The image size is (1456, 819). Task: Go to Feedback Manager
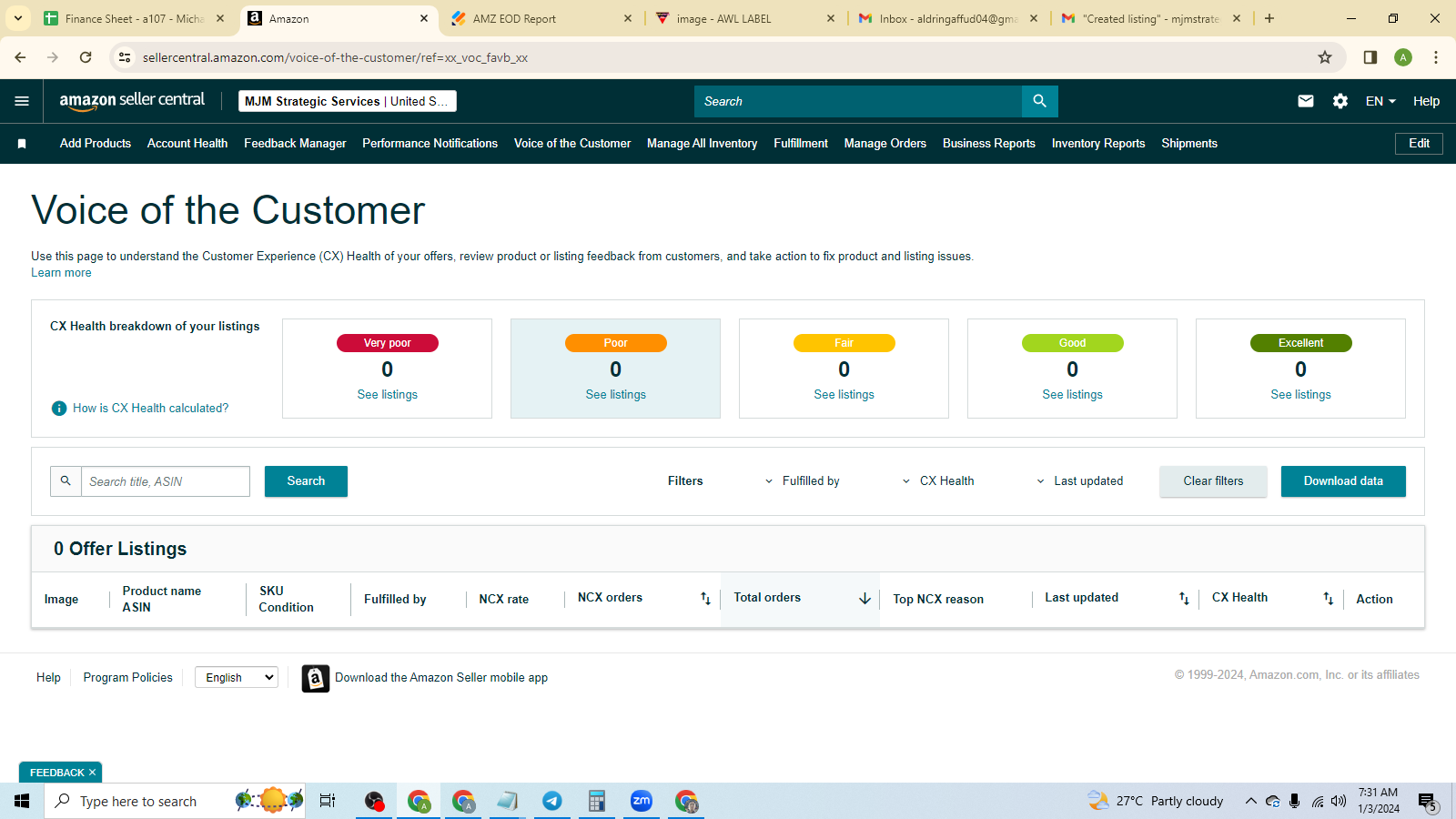(295, 144)
